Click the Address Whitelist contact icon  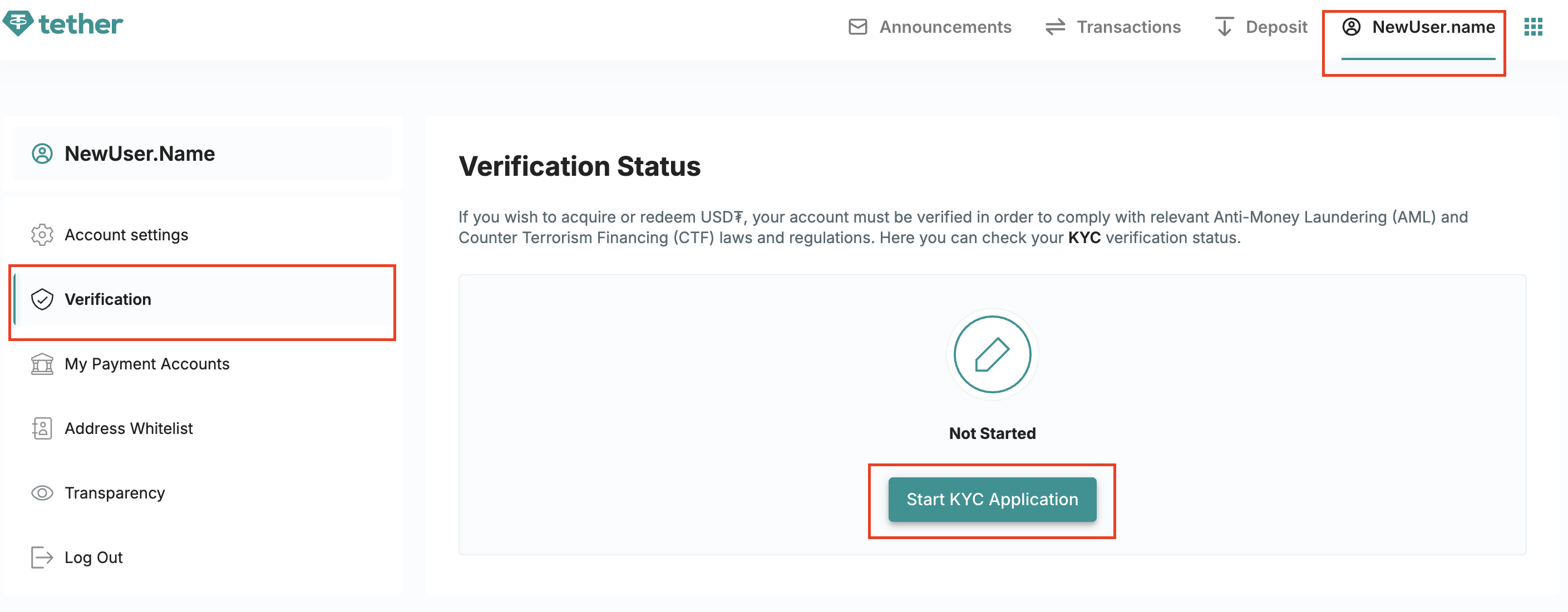click(42, 428)
